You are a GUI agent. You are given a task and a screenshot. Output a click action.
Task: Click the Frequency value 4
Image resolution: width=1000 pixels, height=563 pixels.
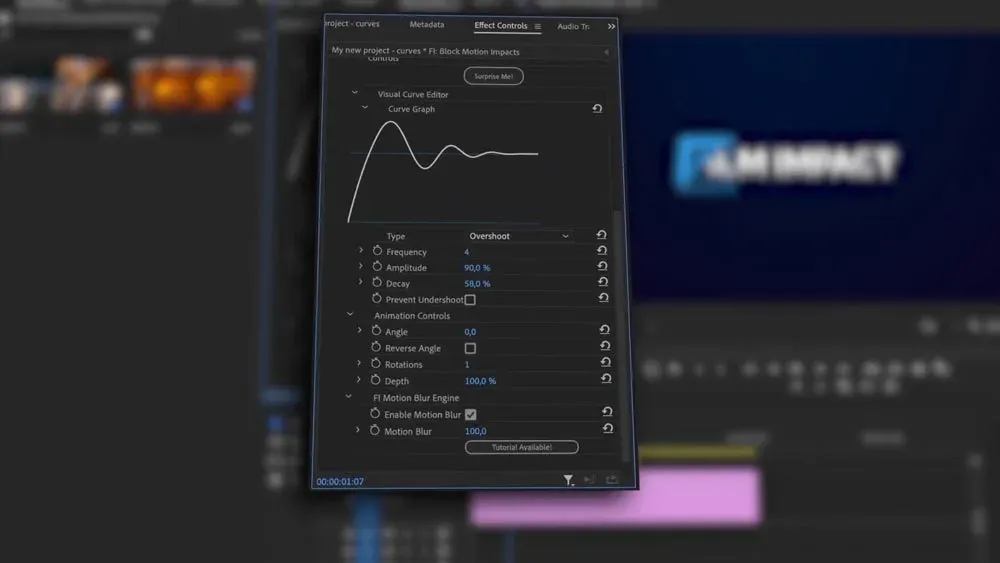[x=467, y=252]
